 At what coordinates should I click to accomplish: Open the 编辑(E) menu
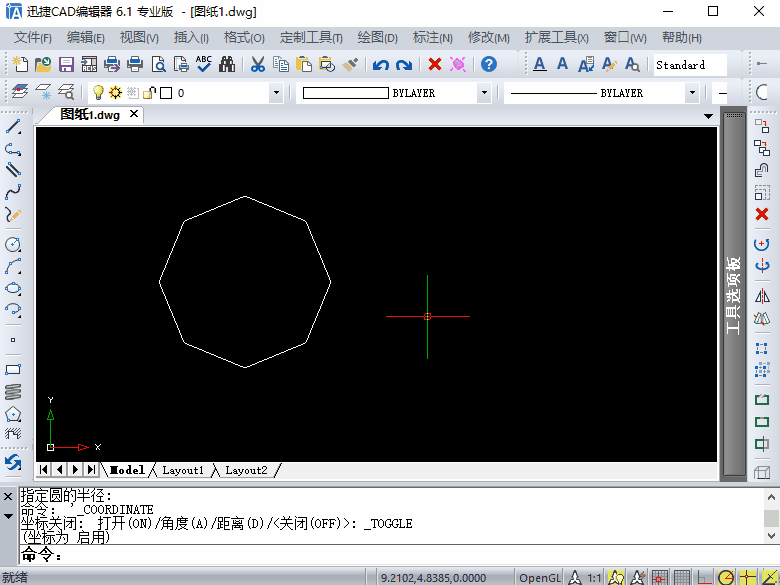point(86,38)
